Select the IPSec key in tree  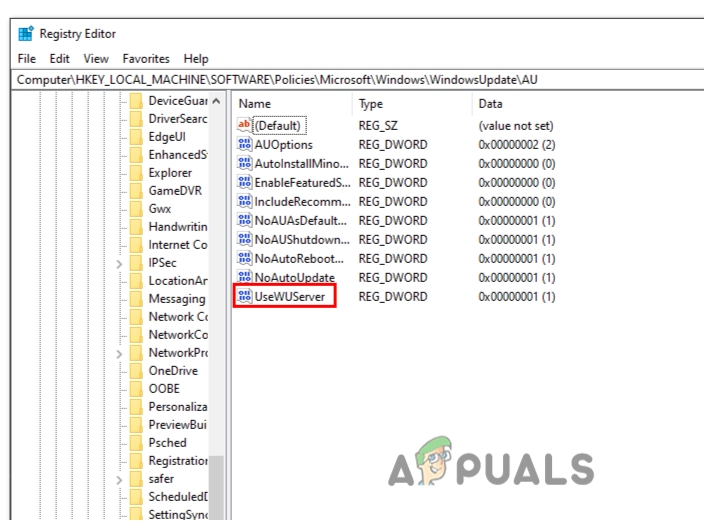click(163, 263)
